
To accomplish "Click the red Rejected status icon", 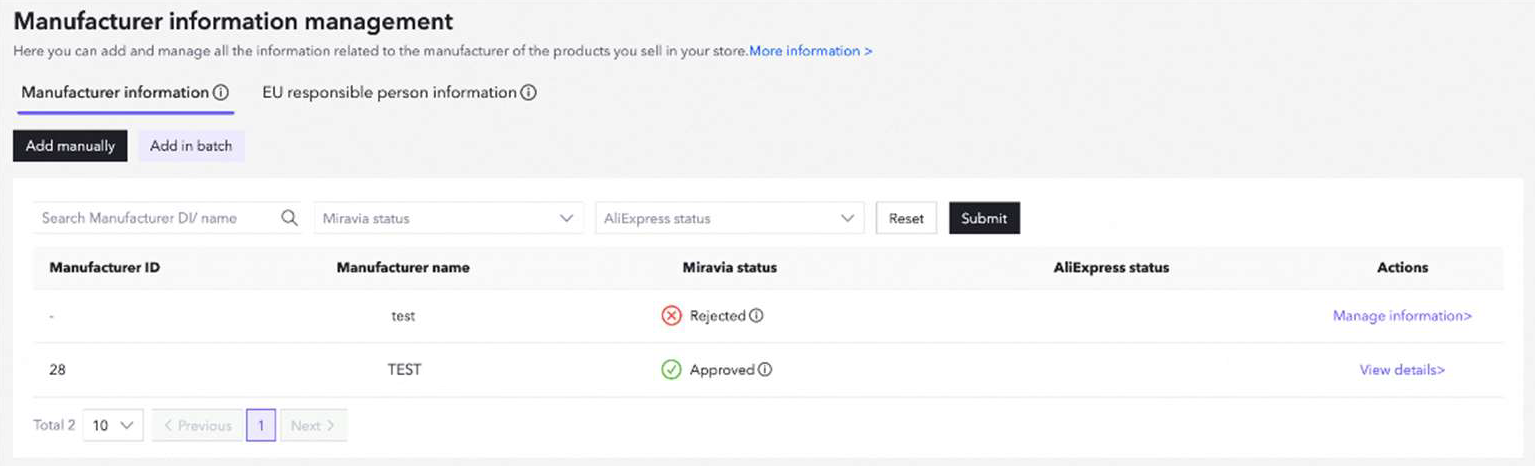I will pos(671,316).
